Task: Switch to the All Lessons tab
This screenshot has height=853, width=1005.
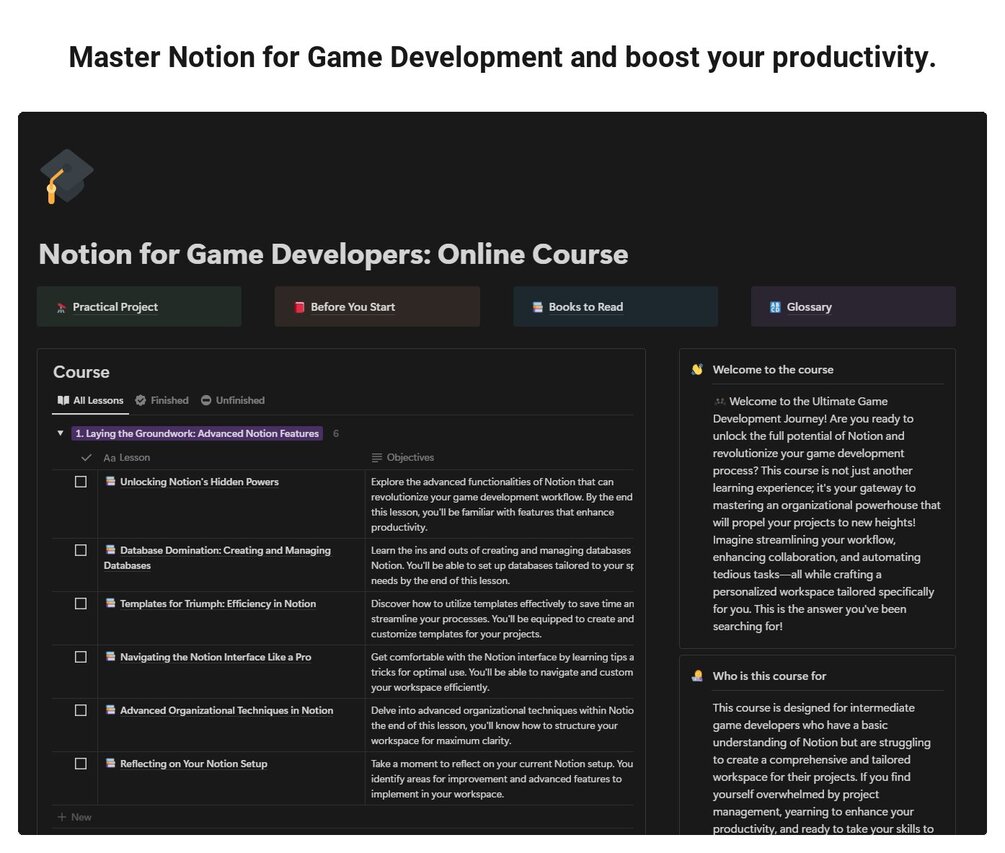Action: coord(90,400)
